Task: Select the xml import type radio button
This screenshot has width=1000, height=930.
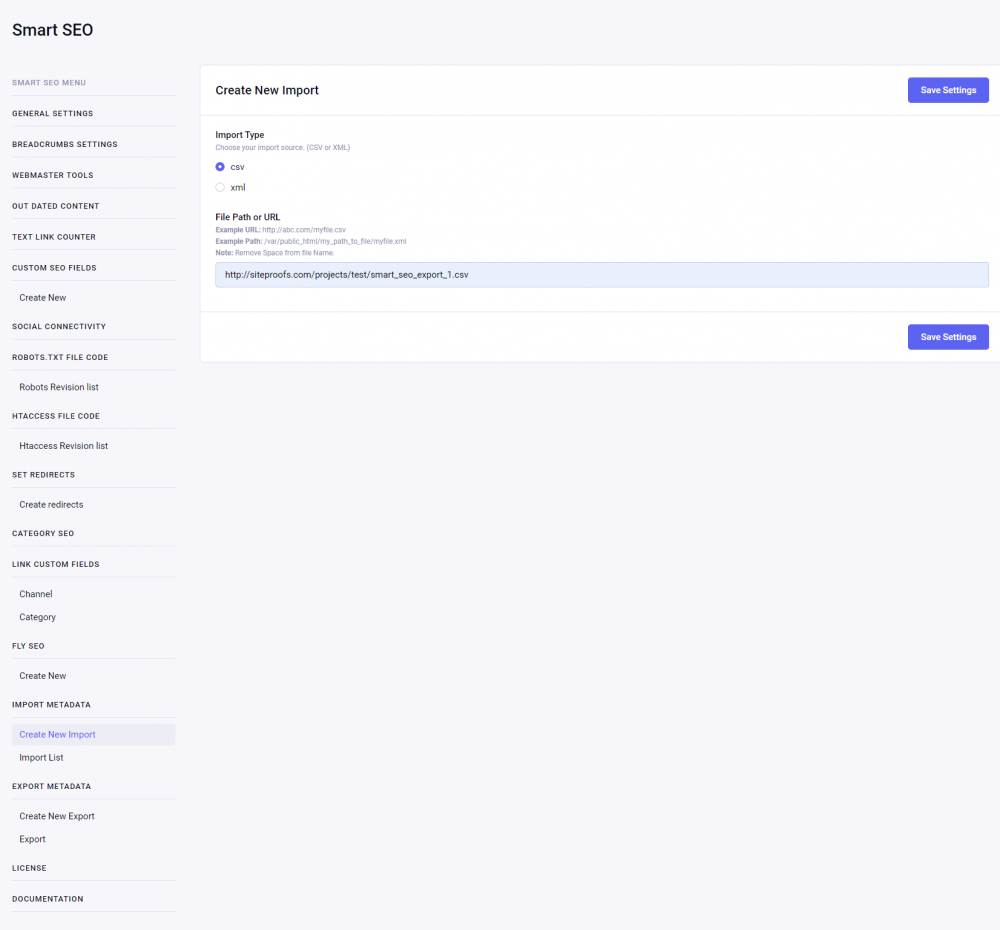Action: 220,187
